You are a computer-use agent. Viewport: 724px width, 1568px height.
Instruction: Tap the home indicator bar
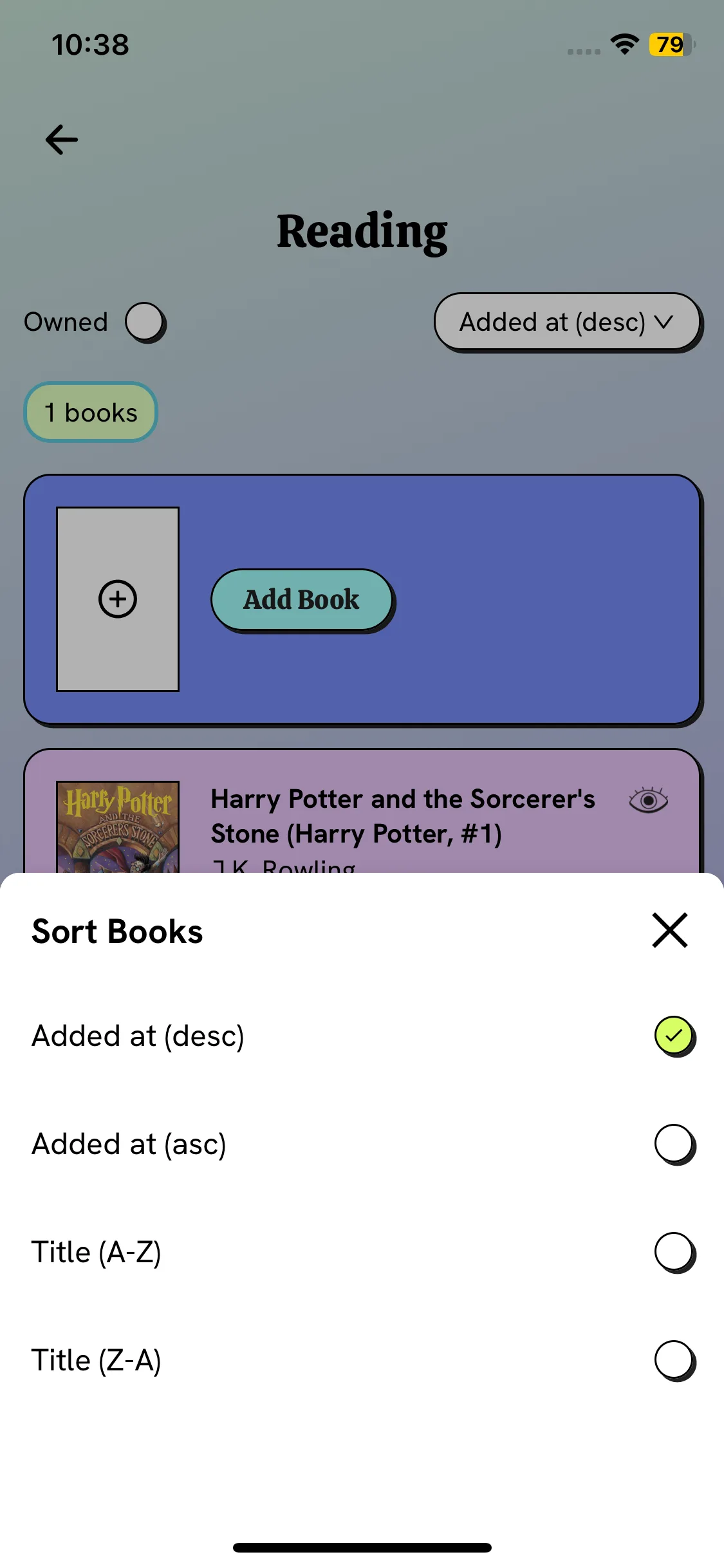coord(362,1547)
